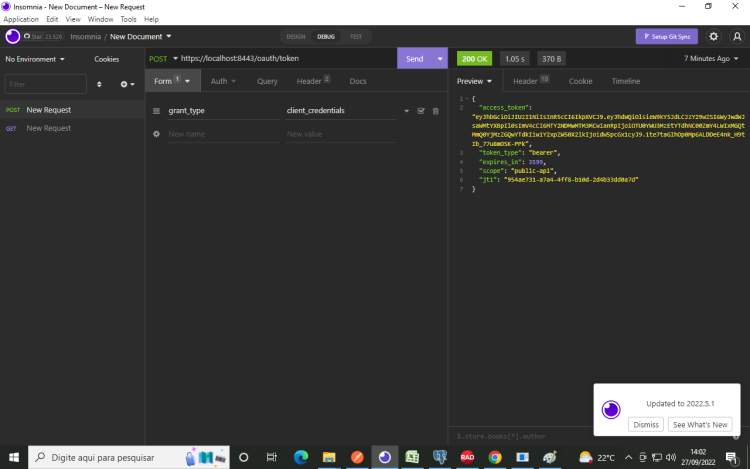Click the New value field

(x=341, y=134)
